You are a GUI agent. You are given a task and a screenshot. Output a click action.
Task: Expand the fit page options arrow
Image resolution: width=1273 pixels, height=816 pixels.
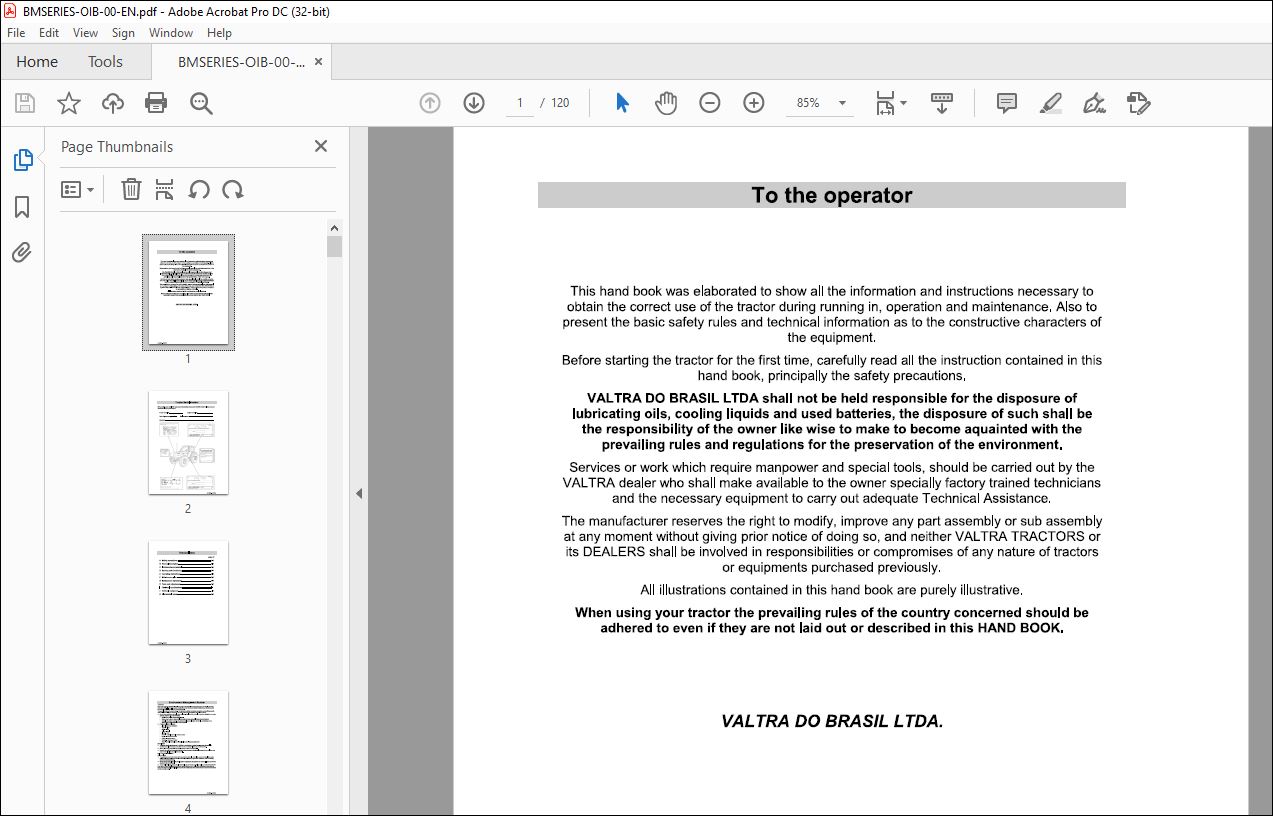(x=904, y=103)
